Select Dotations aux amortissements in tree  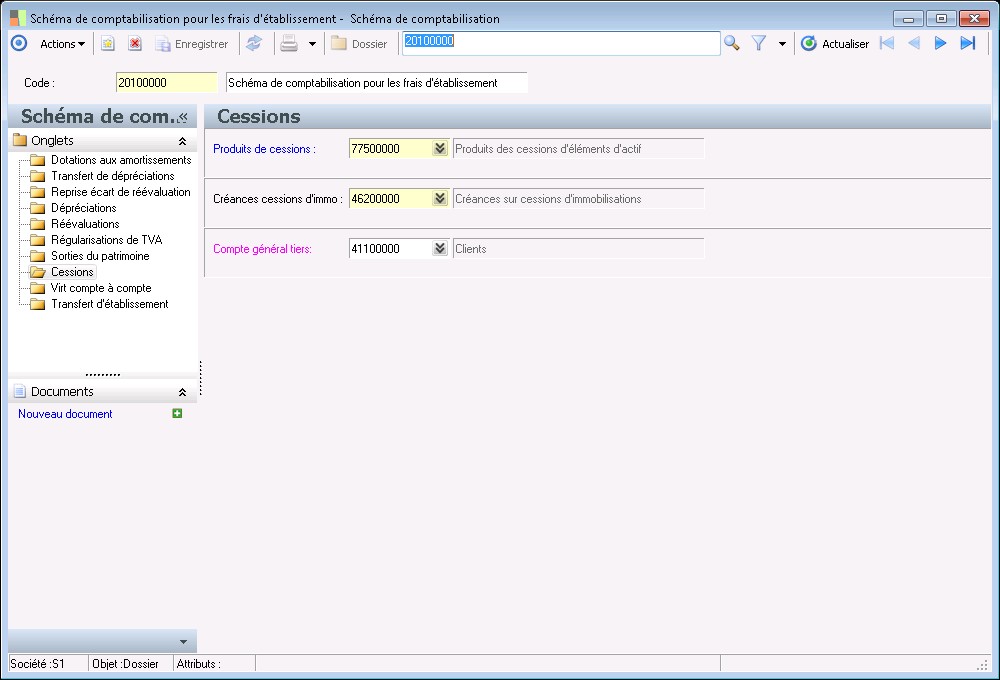click(x=120, y=160)
